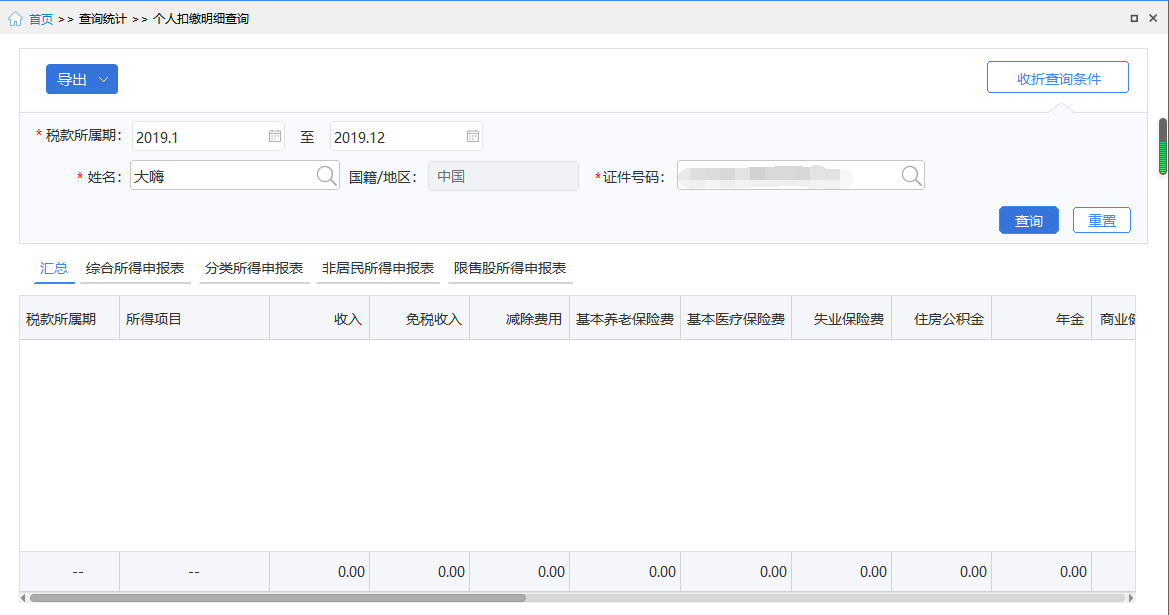Go to 首页 breadcrumb link
Image resolution: width=1169 pixels, height=615 pixels.
41,19
